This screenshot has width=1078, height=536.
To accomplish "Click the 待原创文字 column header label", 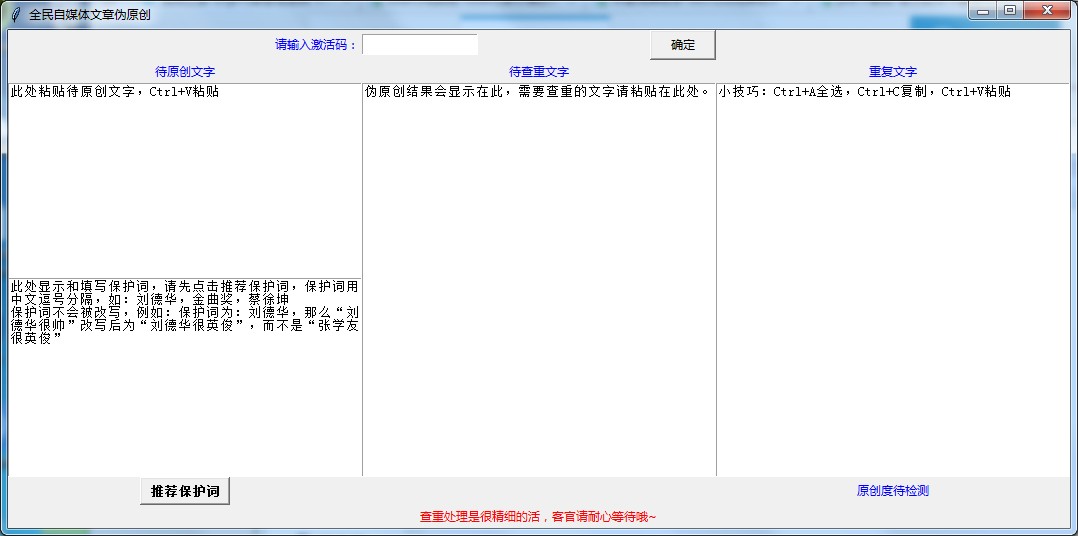I will [185, 72].
